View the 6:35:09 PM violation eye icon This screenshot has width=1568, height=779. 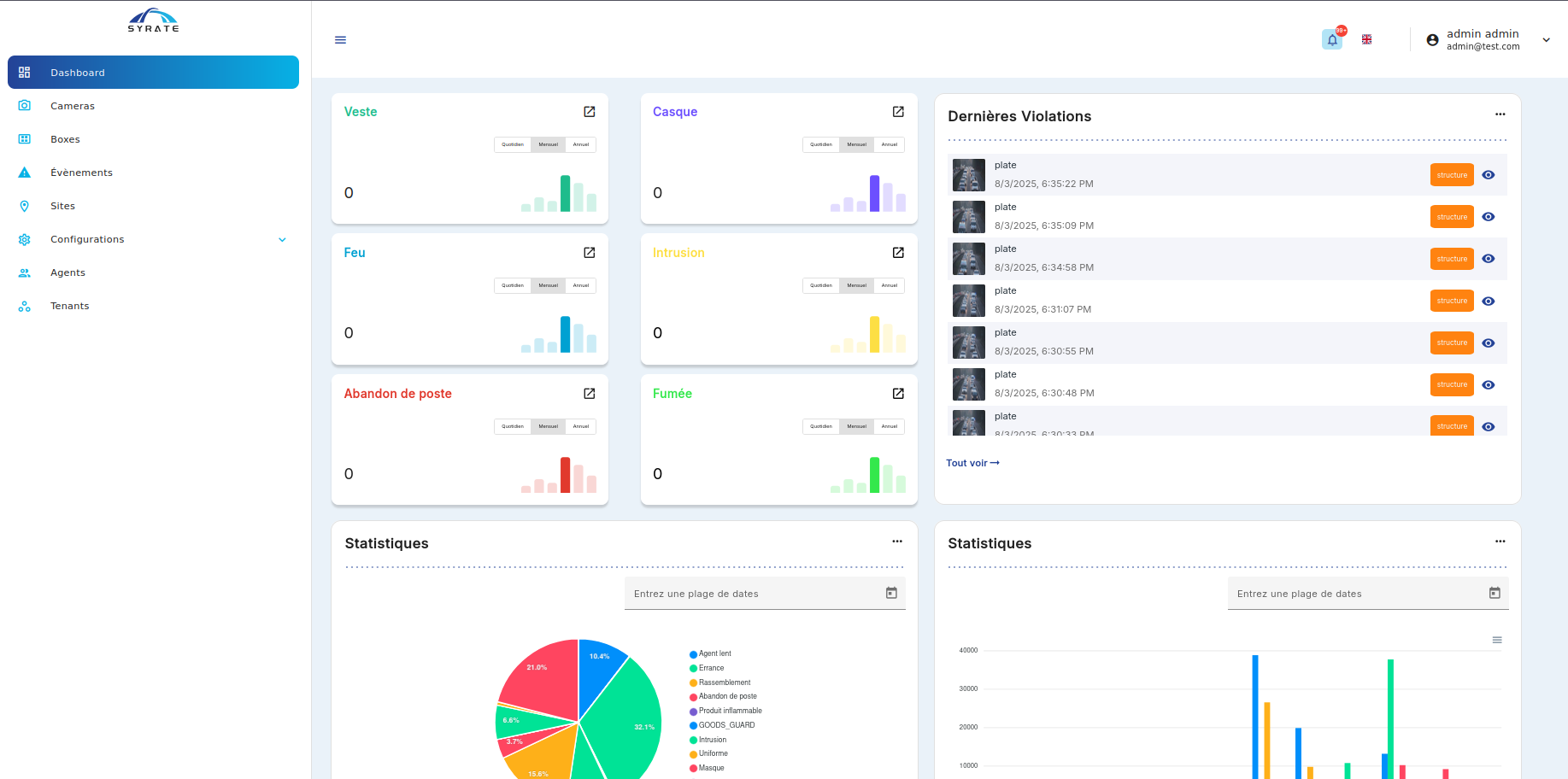[x=1489, y=217]
